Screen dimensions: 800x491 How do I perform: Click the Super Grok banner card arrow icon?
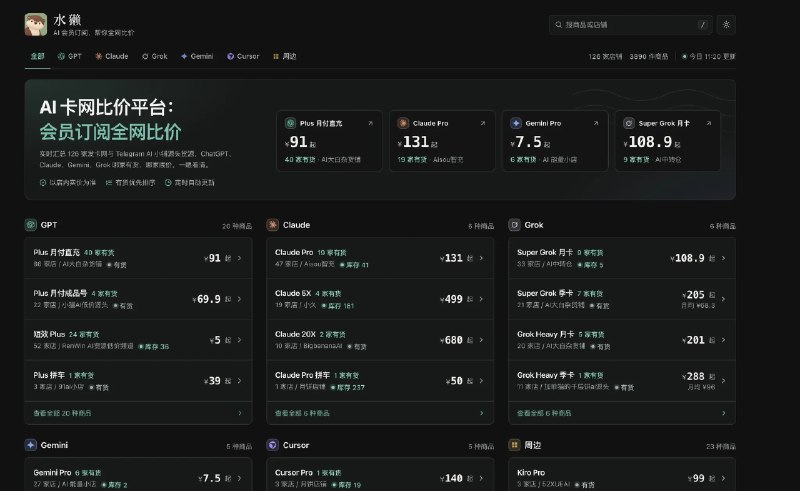[708, 123]
